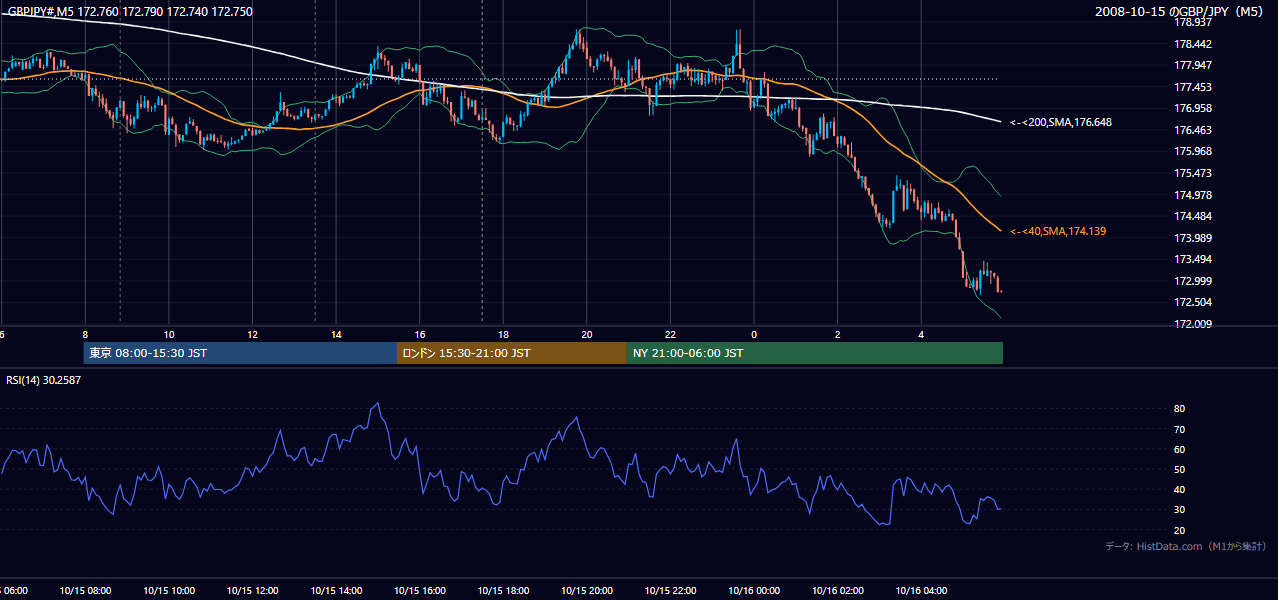Click the 東京 08:00-15:30 JST session bar

coord(240,353)
